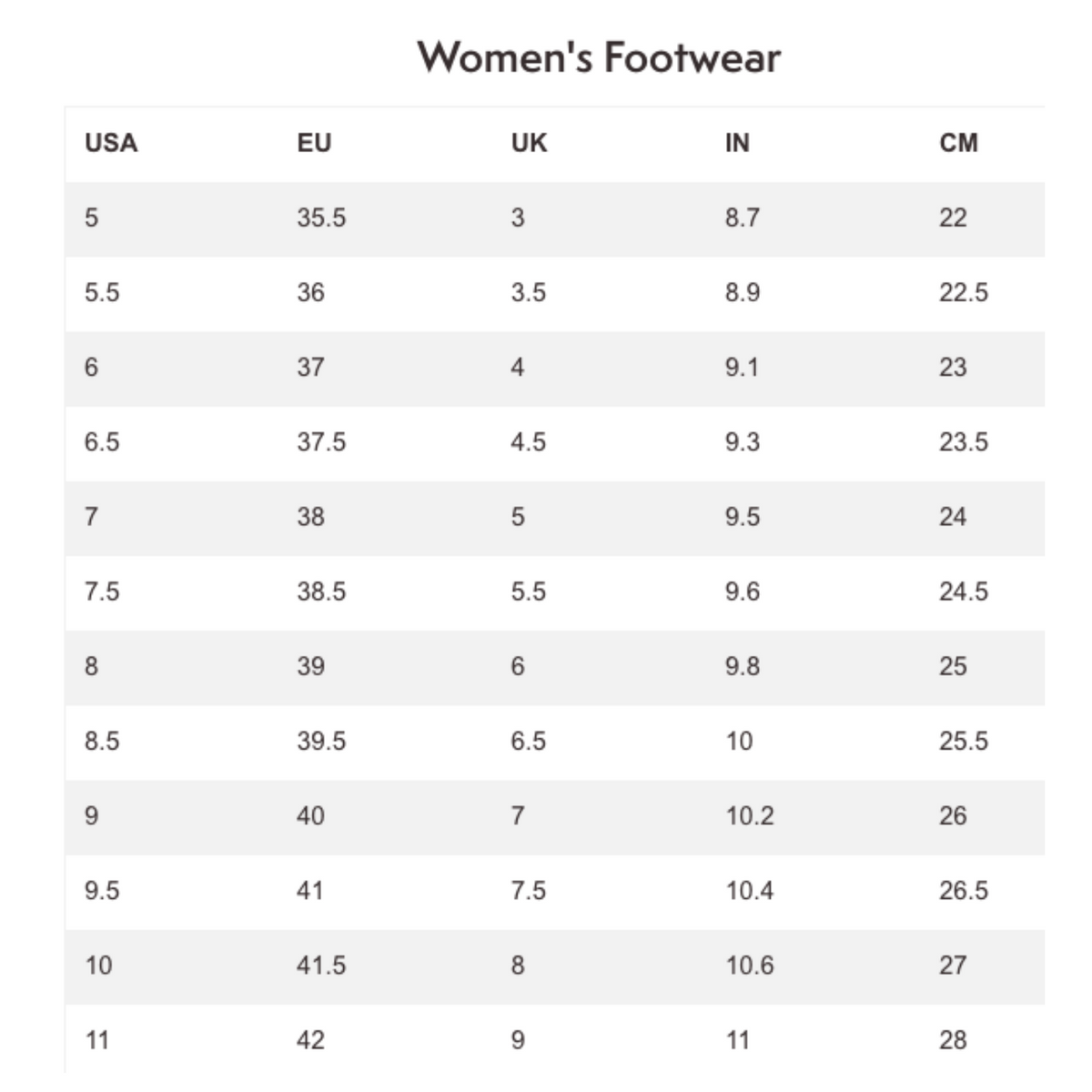
Task: Click USA size 7.5 cell
Action: pos(102,591)
